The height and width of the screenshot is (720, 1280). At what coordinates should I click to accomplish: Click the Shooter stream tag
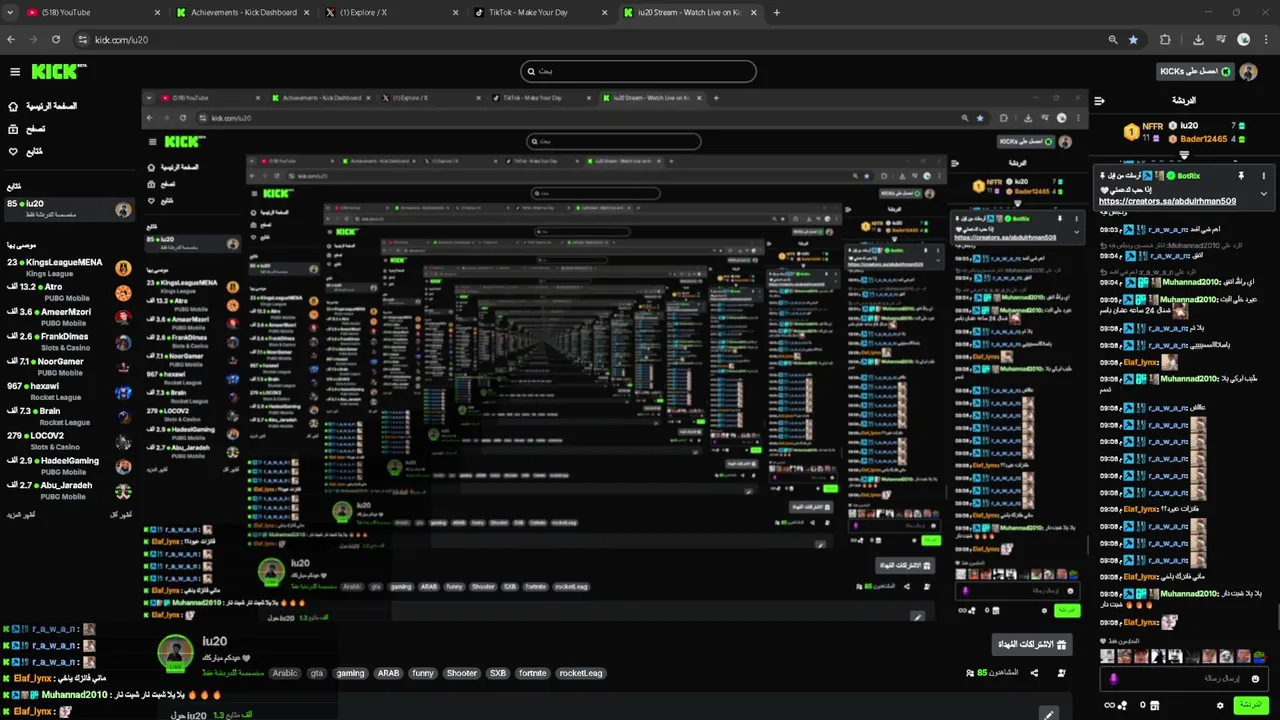[x=462, y=673]
